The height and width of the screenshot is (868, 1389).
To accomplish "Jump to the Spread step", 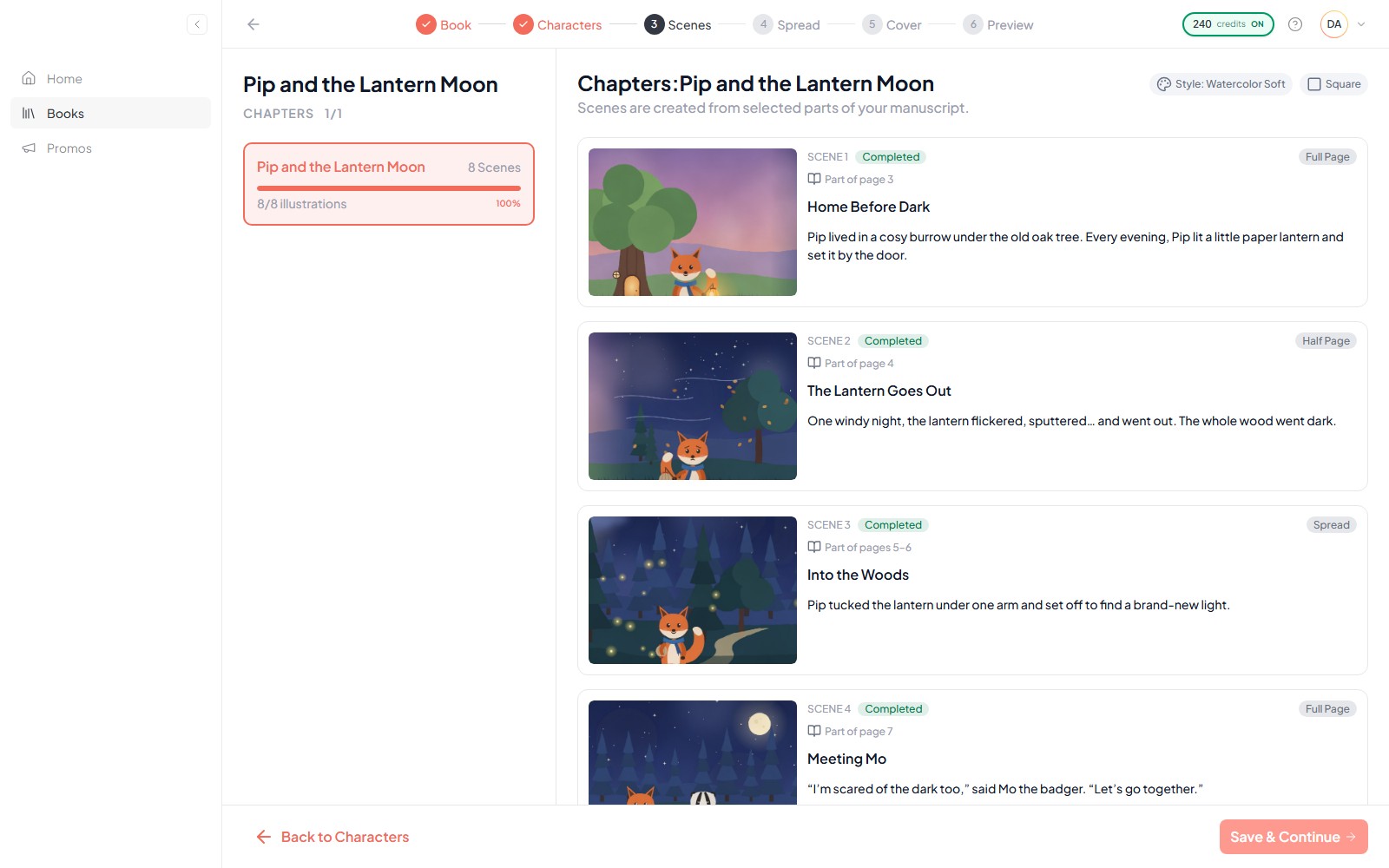I will pyautogui.click(x=787, y=25).
